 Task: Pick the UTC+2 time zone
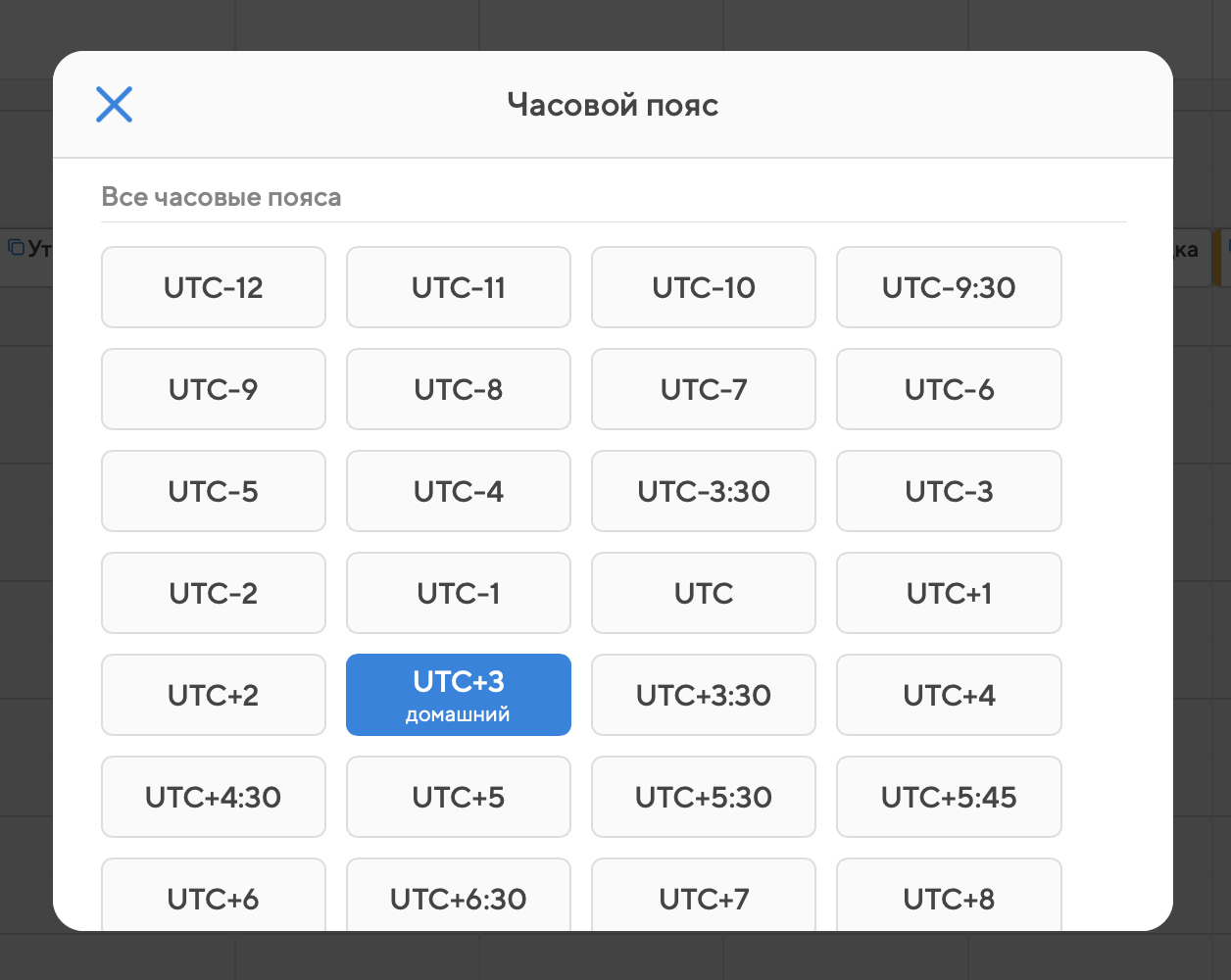(x=214, y=695)
